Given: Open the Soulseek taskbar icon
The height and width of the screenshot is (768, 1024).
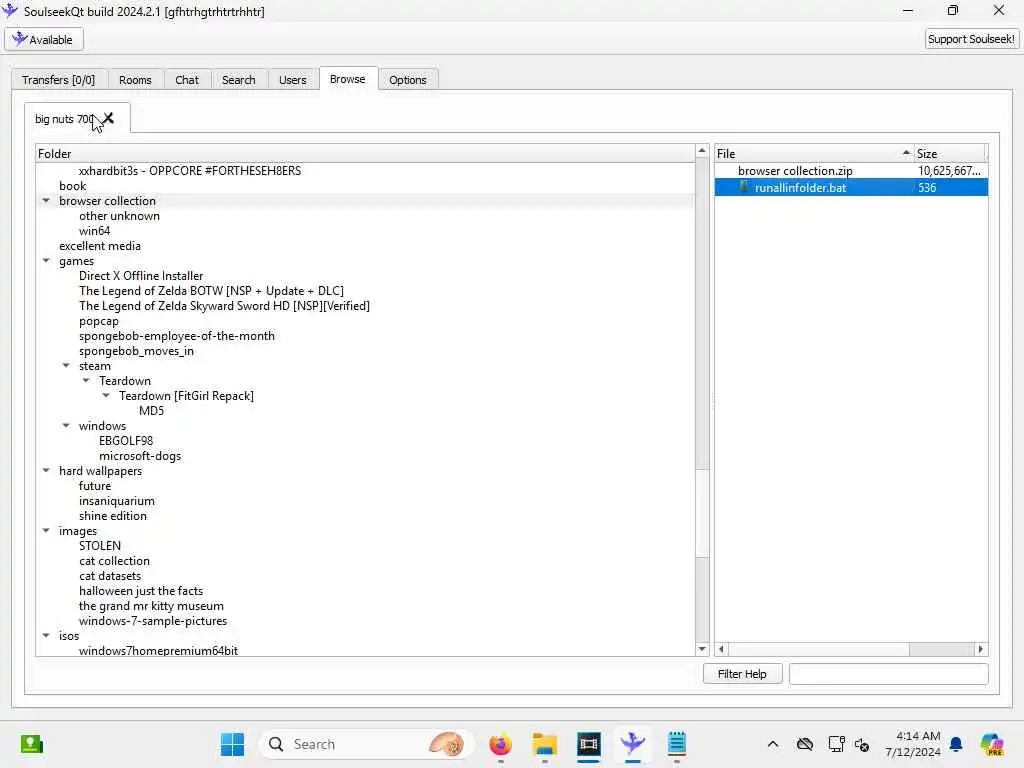Looking at the screenshot, I should [632, 744].
